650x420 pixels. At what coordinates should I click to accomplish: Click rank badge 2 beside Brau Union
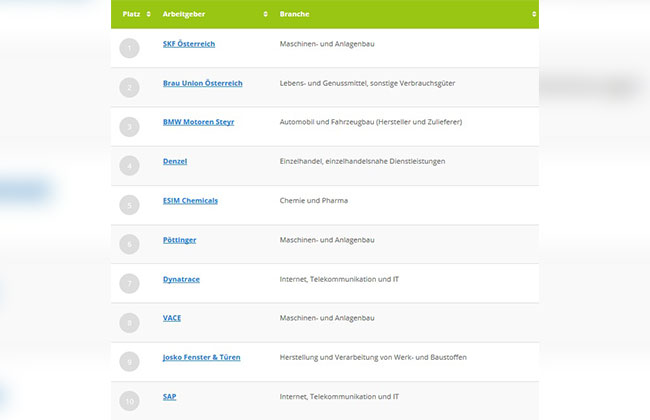129,87
